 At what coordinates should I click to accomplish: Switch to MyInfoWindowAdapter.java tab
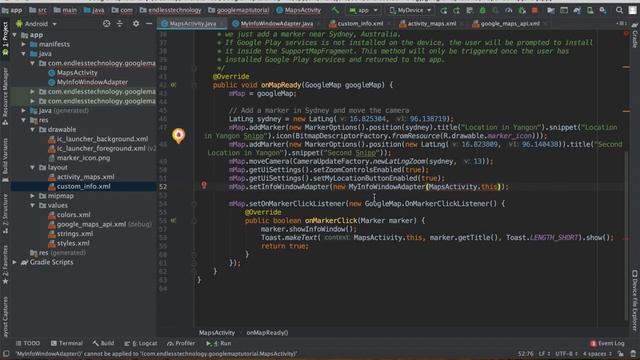coord(277,24)
